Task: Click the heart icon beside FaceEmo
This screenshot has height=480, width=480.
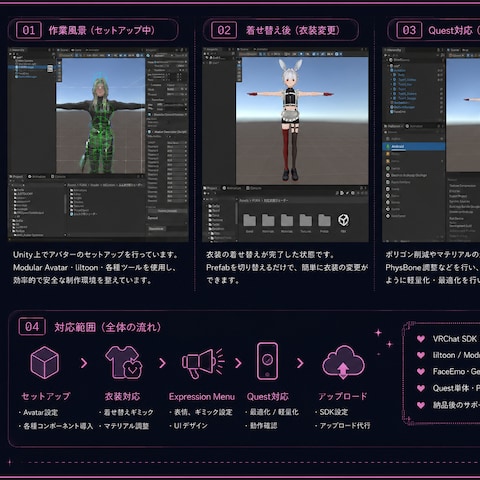Action: click(x=421, y=372)
